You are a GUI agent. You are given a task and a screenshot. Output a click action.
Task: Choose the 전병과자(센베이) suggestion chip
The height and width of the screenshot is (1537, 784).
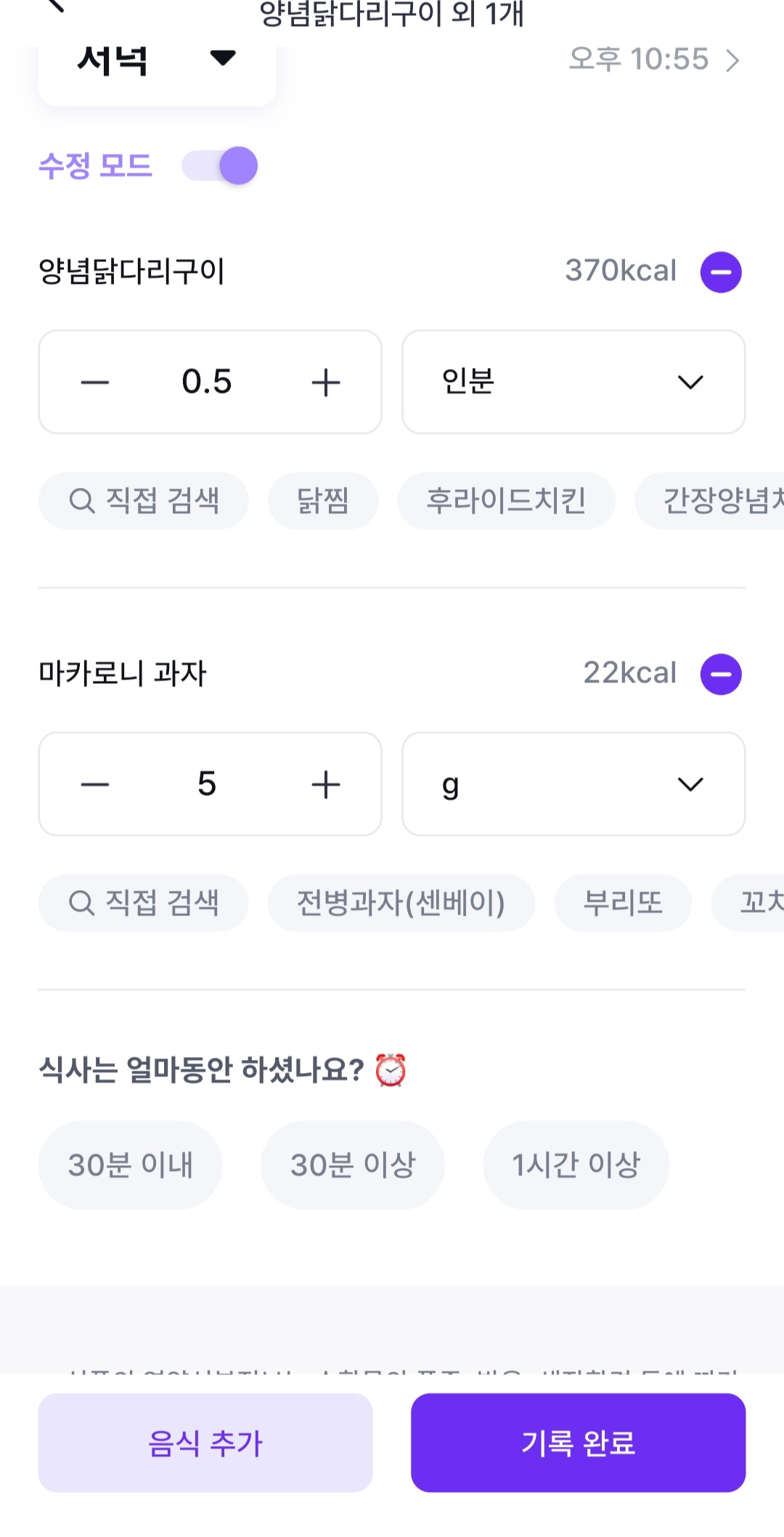tap(401, 902)
